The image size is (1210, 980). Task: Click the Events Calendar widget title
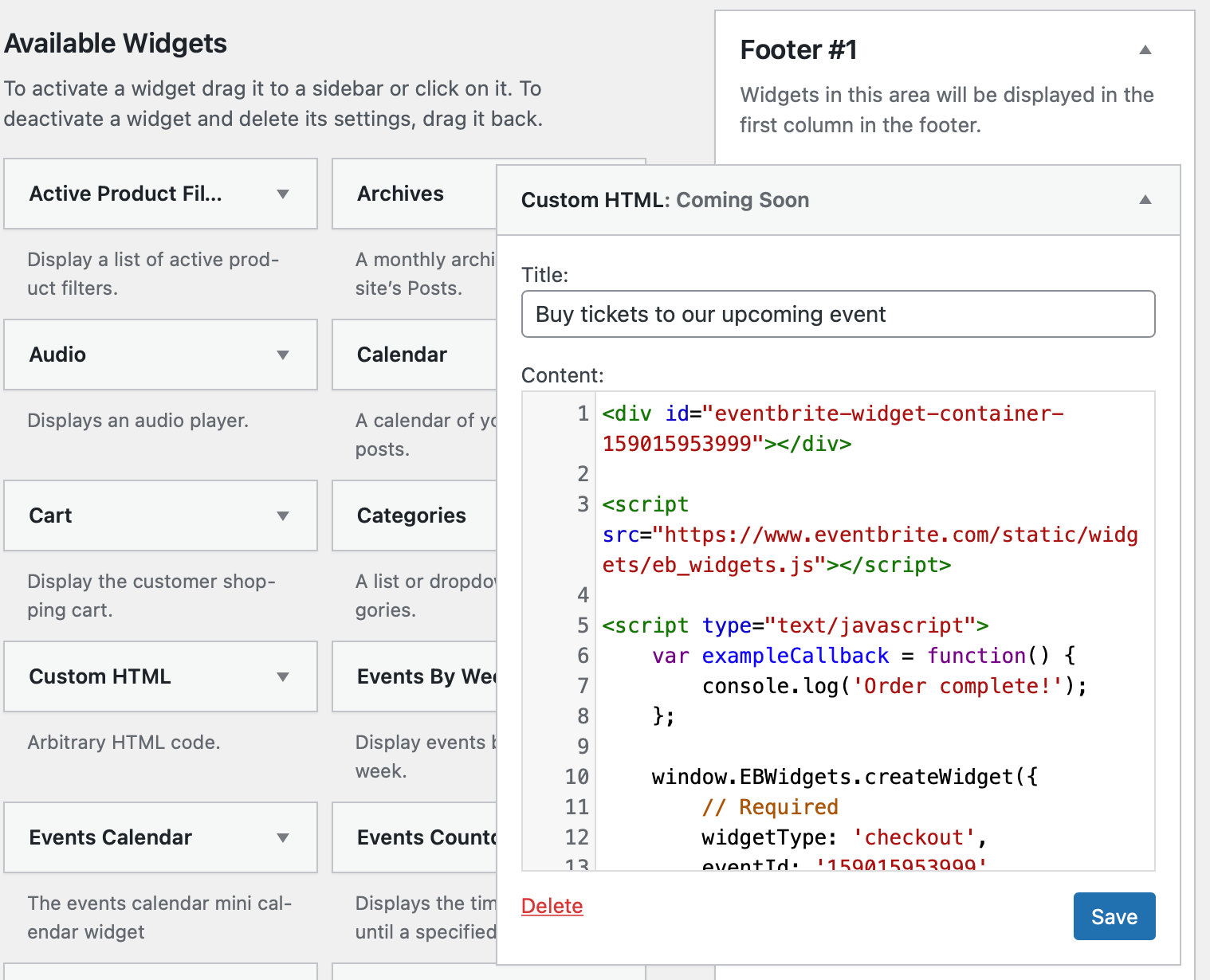tap(111, 837)
